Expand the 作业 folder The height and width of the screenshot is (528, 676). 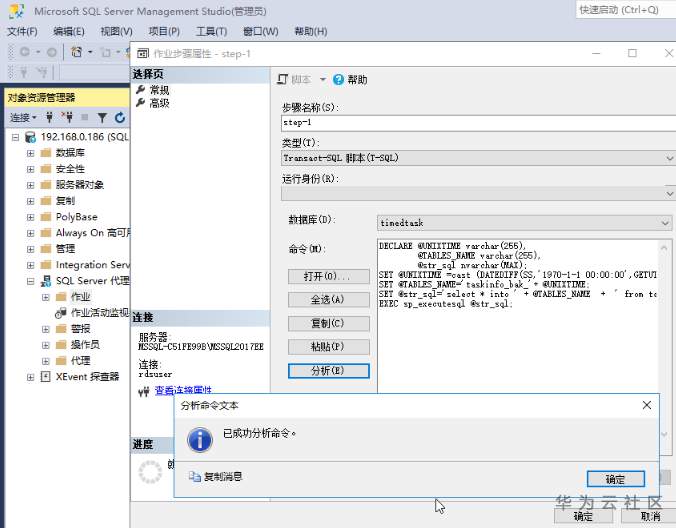(46, 297)
